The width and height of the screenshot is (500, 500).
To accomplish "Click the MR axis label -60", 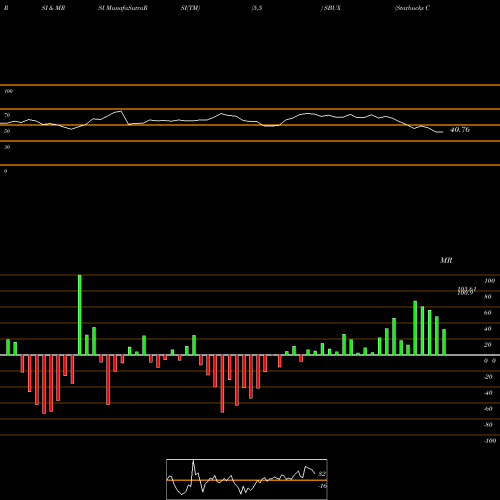I will click(x=488, y=409).
